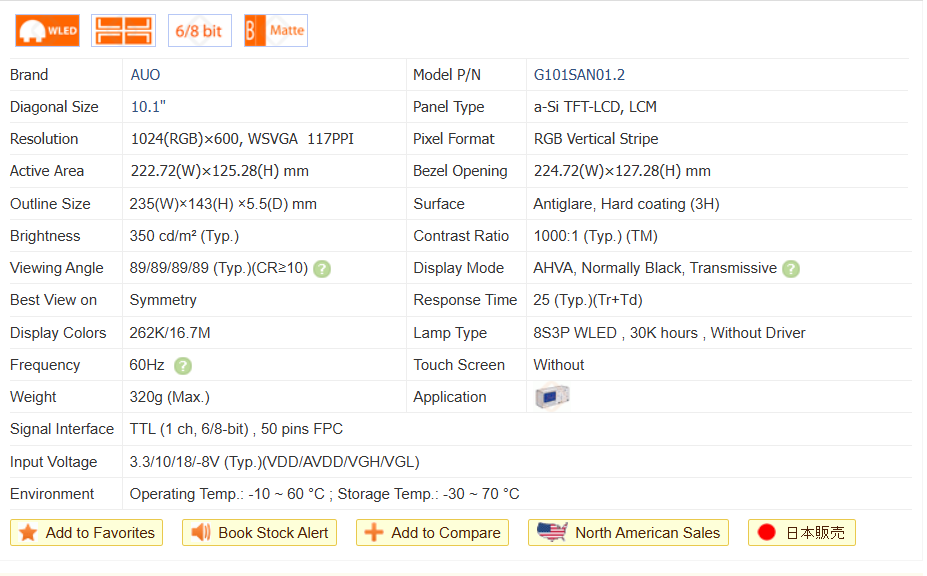Click the 1024(RGB)×600 resolution value
Image resolution: width=927 pixels, height=576 pixels.
[185, 139]
